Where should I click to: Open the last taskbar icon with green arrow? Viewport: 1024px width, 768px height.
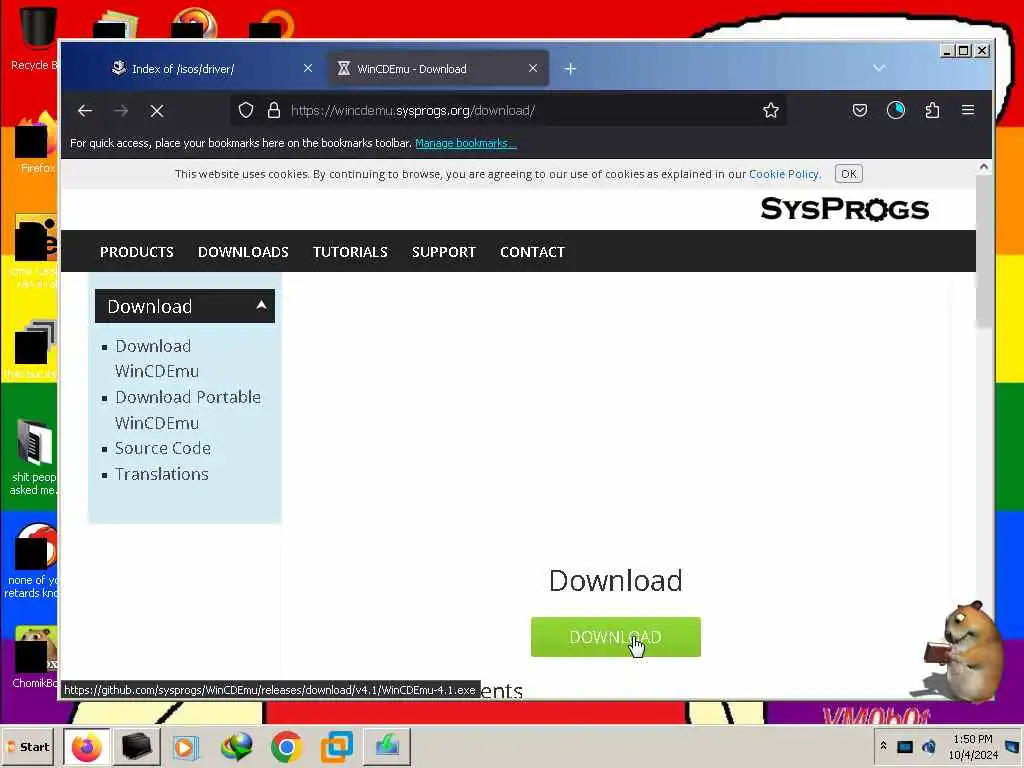[387, 746]
